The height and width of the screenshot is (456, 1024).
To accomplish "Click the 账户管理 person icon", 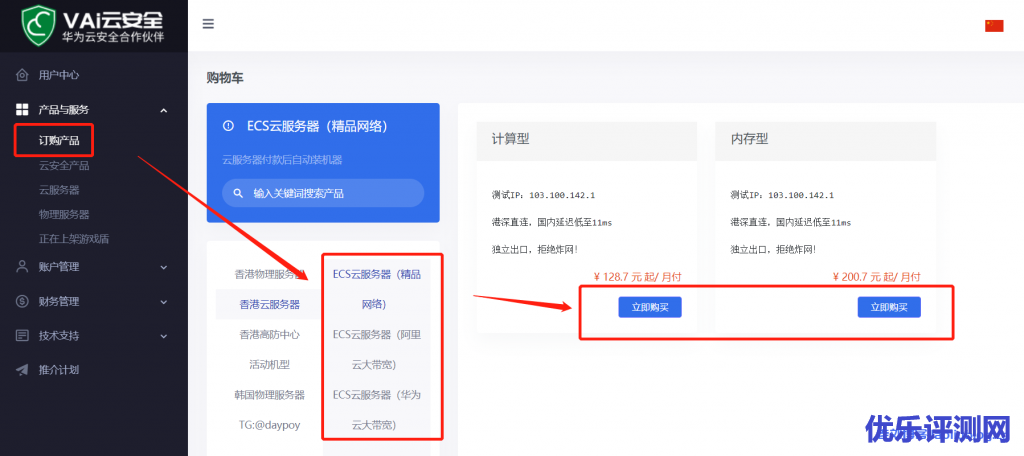I will [22, 267].
